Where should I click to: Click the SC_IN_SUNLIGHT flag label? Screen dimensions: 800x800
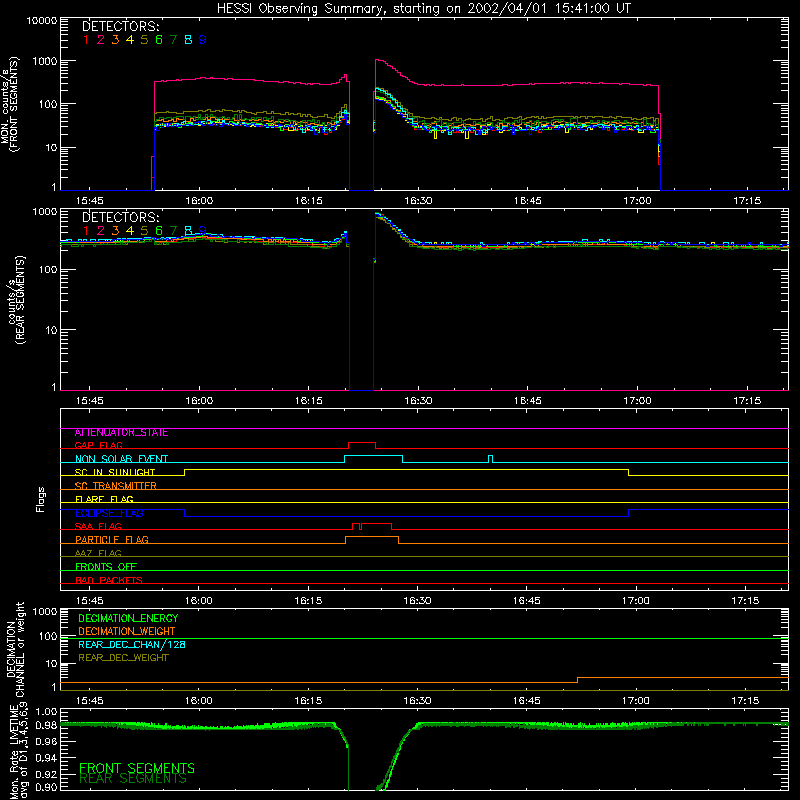(x=115, y=472)
